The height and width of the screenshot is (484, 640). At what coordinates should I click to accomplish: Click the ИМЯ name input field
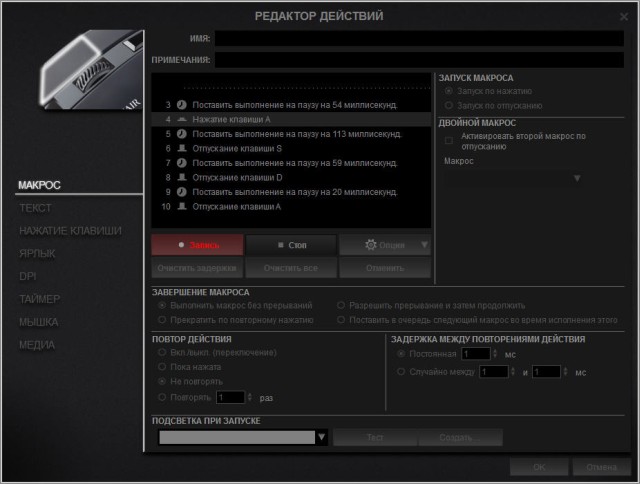(x=418, y=38)
